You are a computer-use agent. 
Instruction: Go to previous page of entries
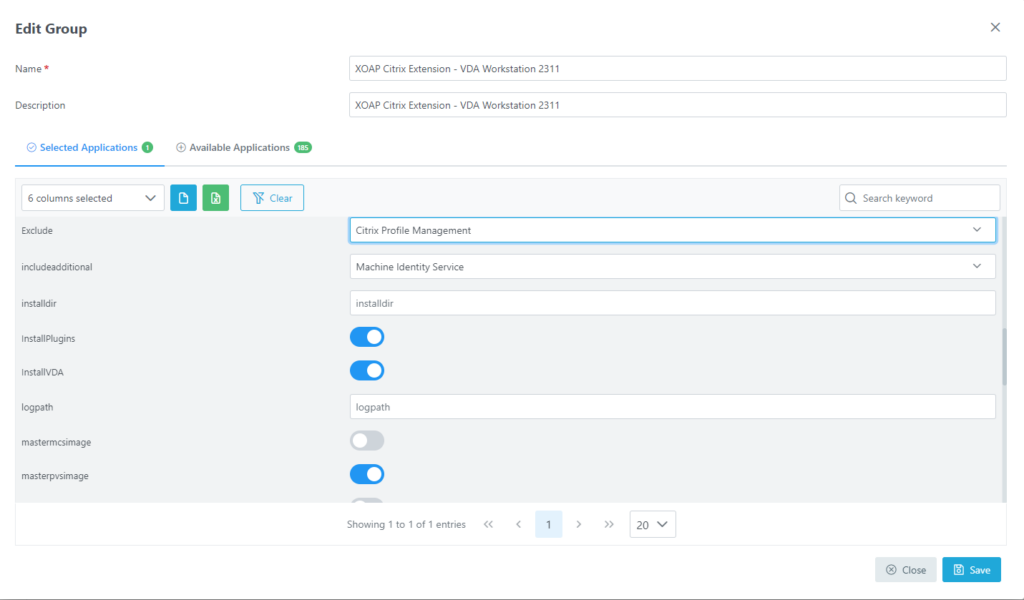point(519,524)
